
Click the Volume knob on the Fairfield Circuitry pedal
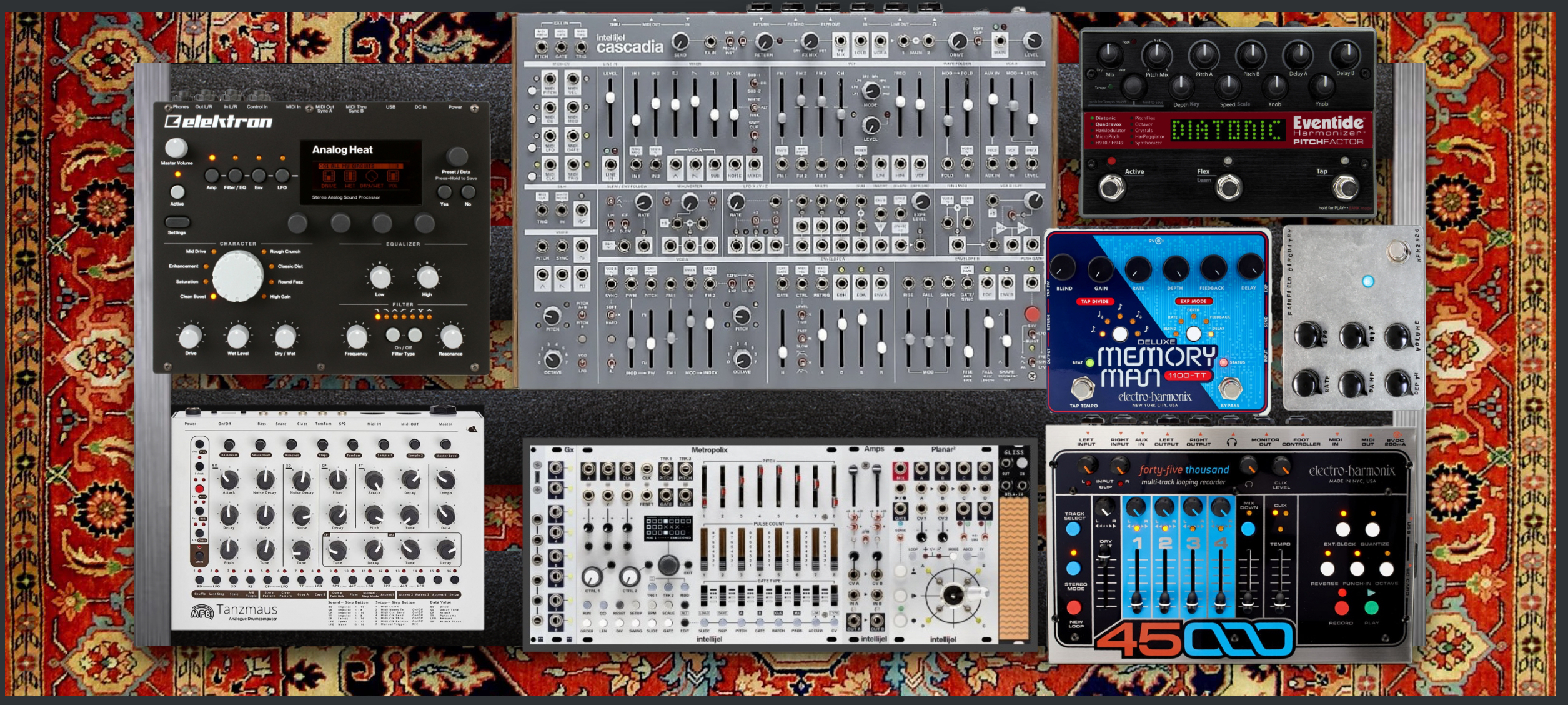1397,336
